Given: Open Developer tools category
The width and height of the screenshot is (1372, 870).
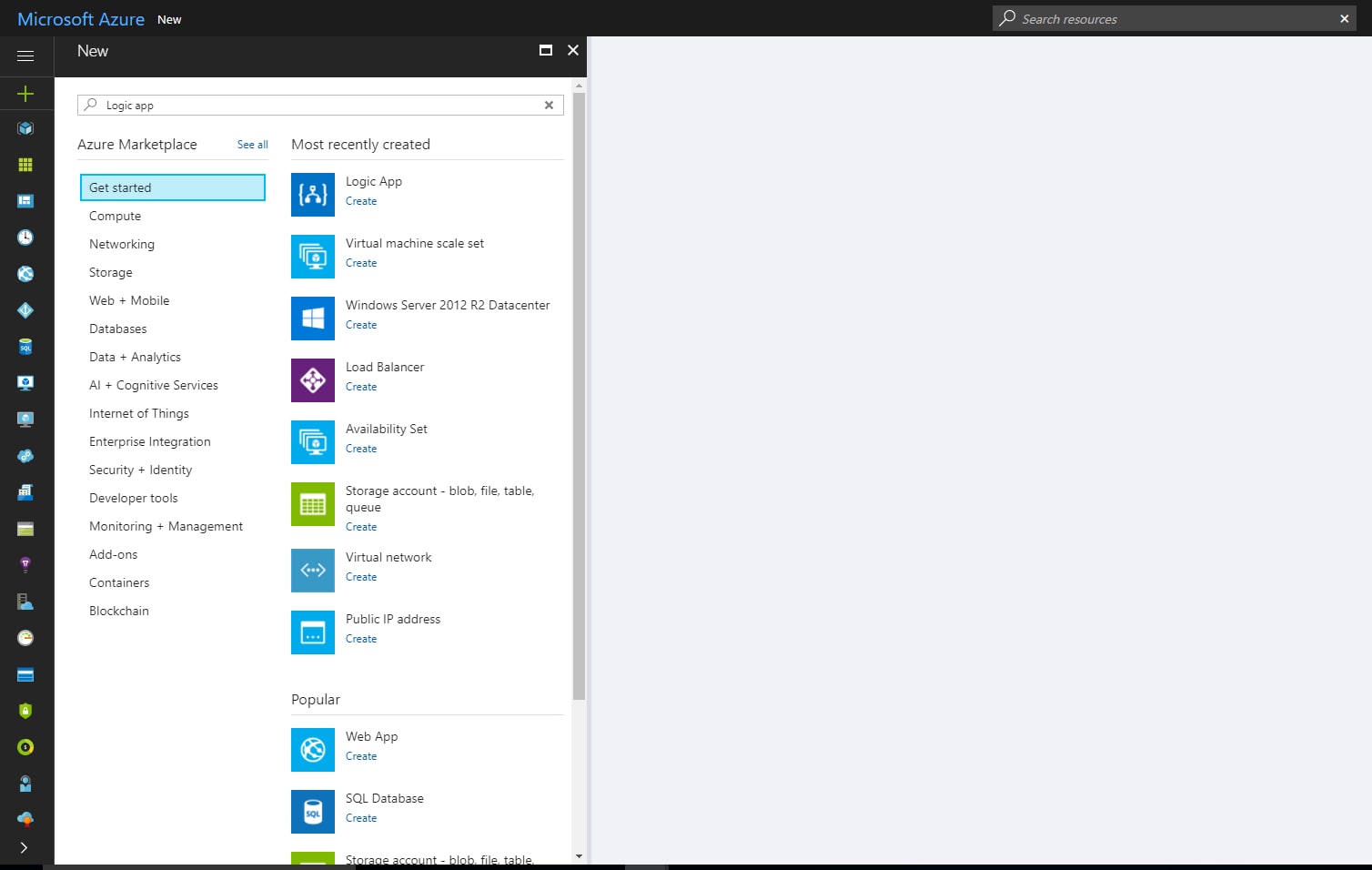Looking at the screenshot, I should 134,498.
